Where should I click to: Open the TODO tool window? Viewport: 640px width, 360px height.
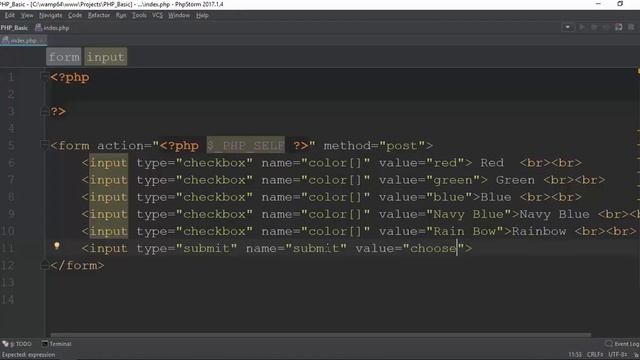[x=17, y=344]
